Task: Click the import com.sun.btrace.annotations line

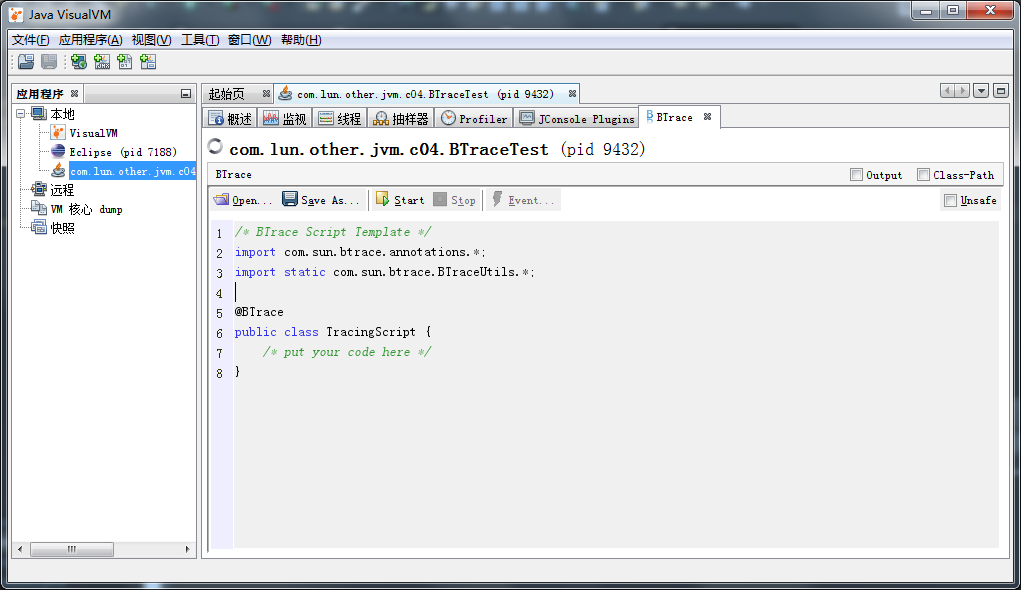Action: click(x=360, y=252)
